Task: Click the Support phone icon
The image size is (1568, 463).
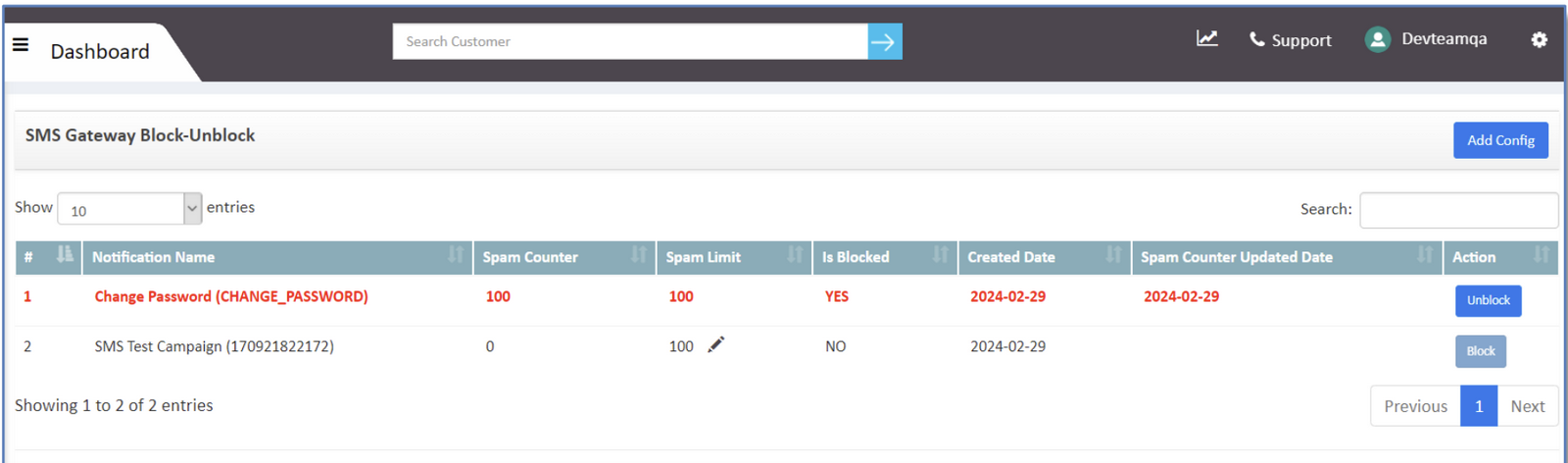Action: (x=1256, y=39)
